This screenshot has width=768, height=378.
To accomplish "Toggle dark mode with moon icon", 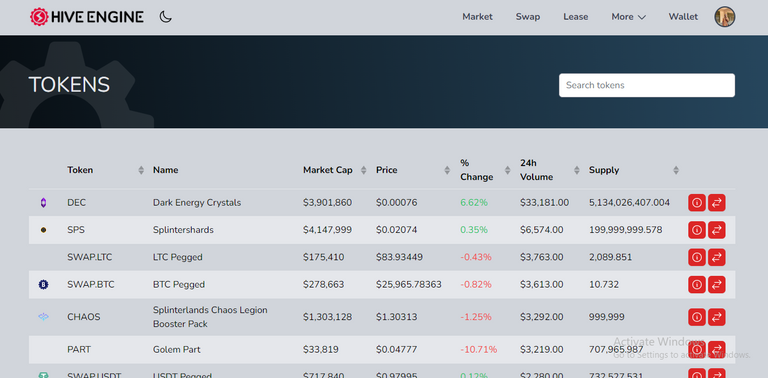I will [166, 17].
